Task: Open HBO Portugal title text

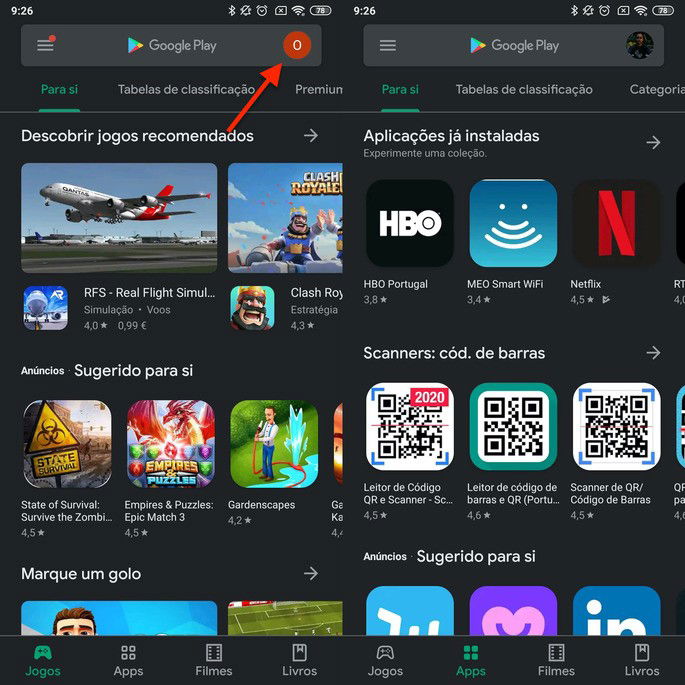Action: [395, 284]
